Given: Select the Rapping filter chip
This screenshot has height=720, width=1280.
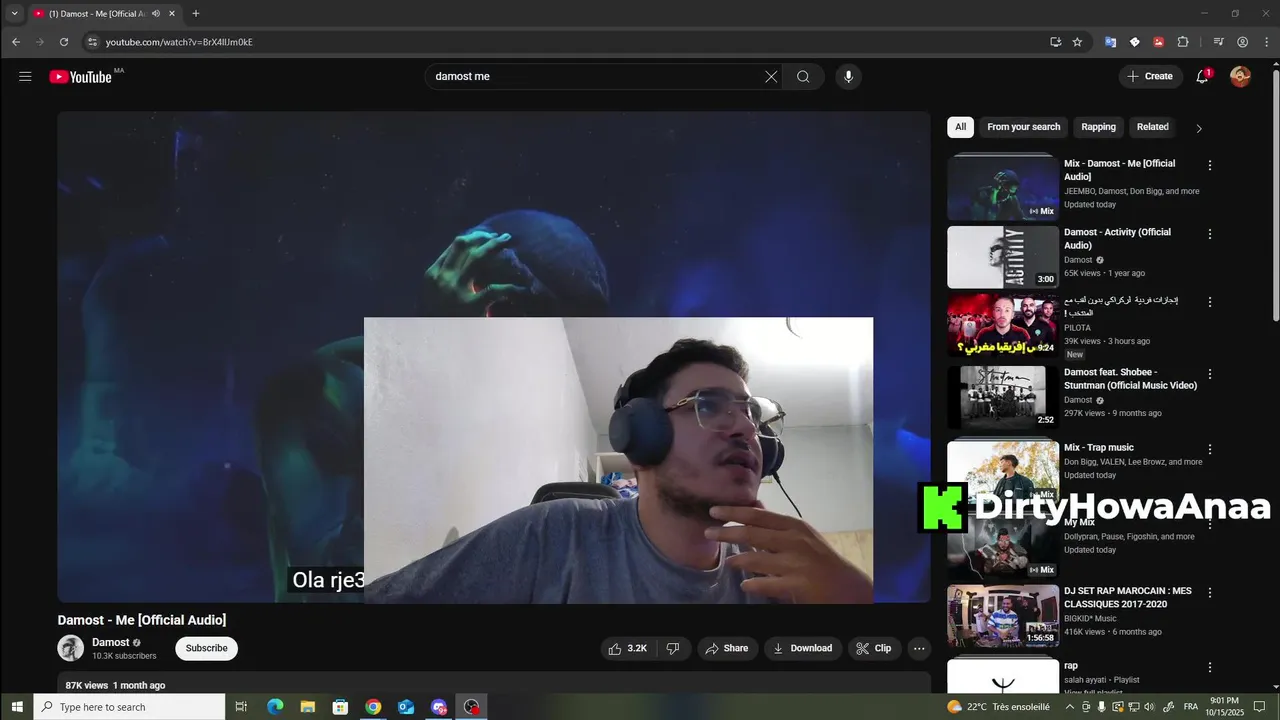Looking at the screenshot, I should [1098, 127].
